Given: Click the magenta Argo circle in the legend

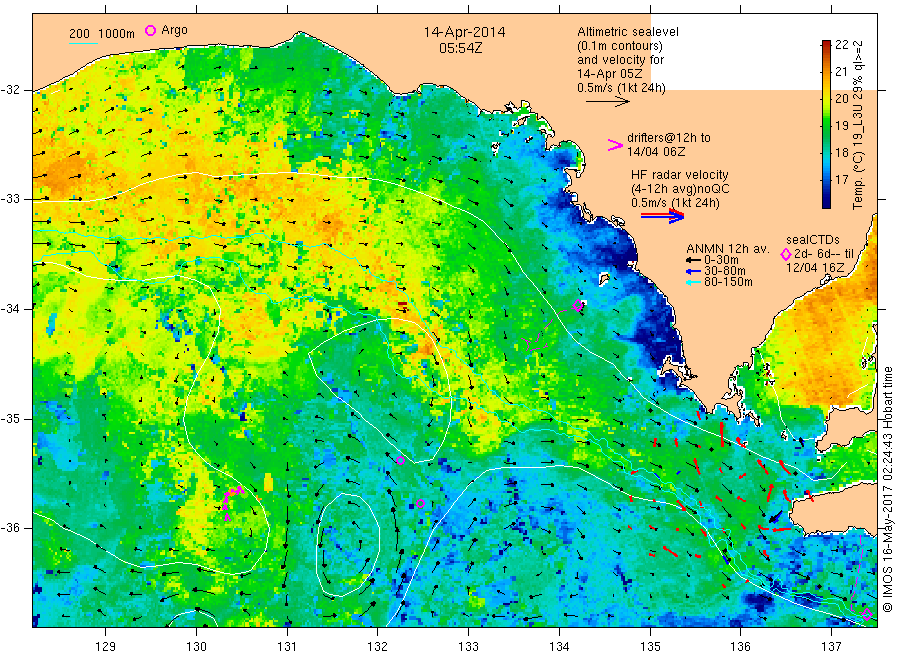Looking at the screenshot, I should [150, 31].
